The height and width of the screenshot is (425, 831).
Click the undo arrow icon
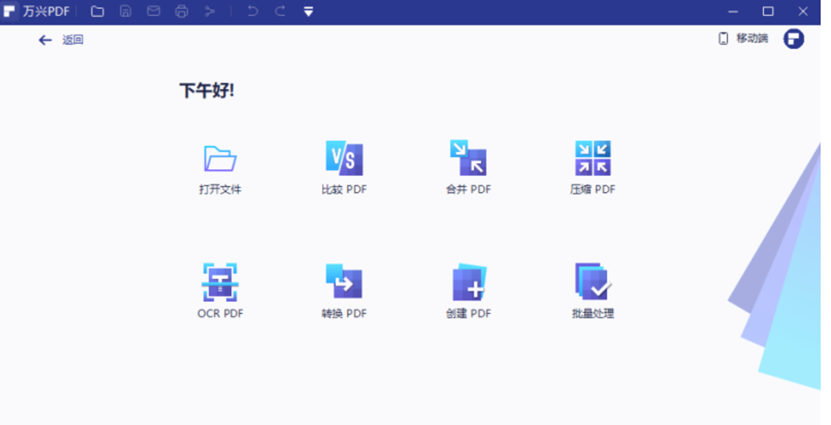pos(252,11)
